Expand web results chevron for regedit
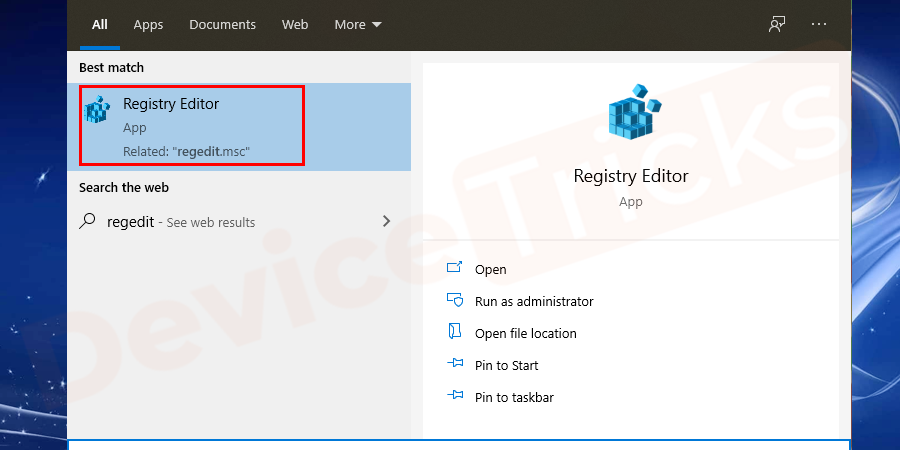The width and height of the screenshot is (900, 450). pos(386,221)
